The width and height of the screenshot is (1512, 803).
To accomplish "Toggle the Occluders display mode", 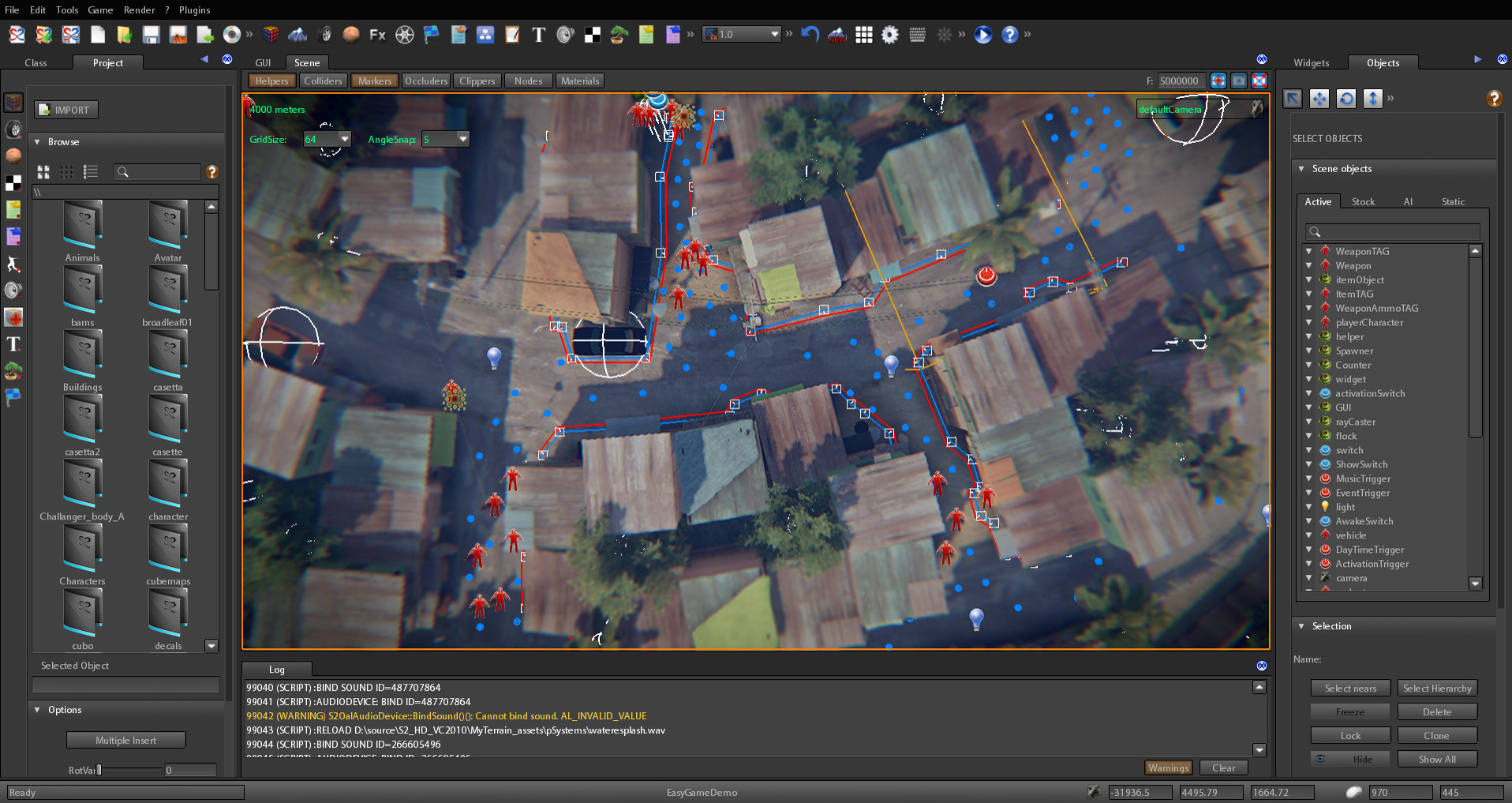I will [x=426, y=80].
